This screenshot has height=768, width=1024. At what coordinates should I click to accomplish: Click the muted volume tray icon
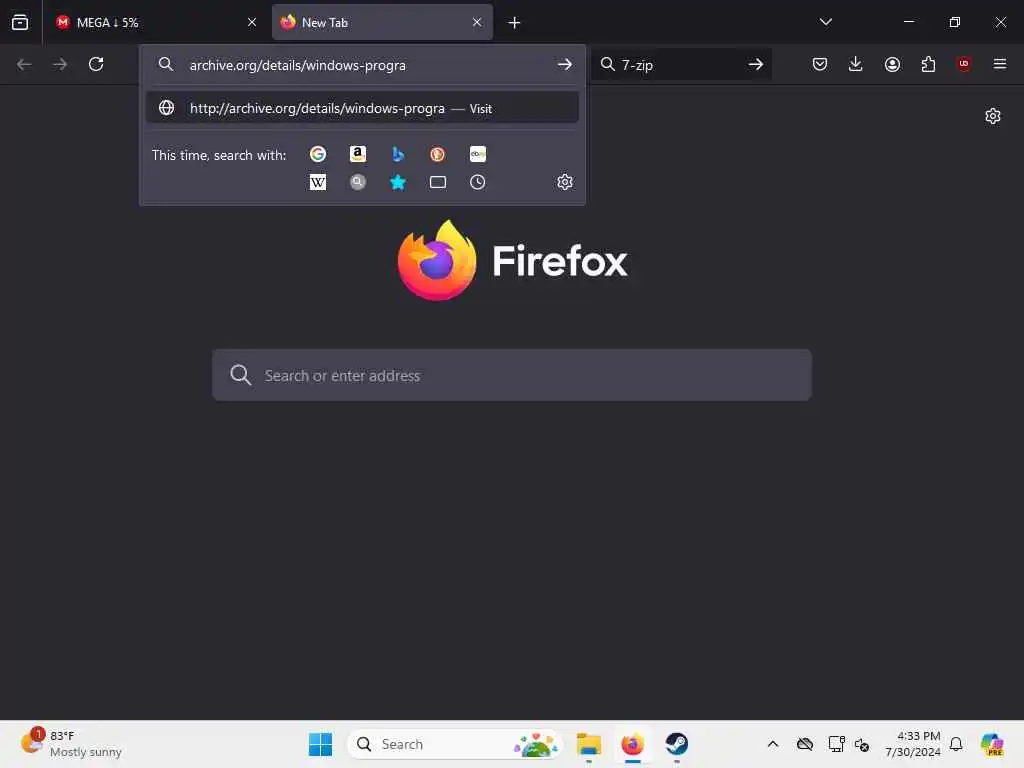862,744
